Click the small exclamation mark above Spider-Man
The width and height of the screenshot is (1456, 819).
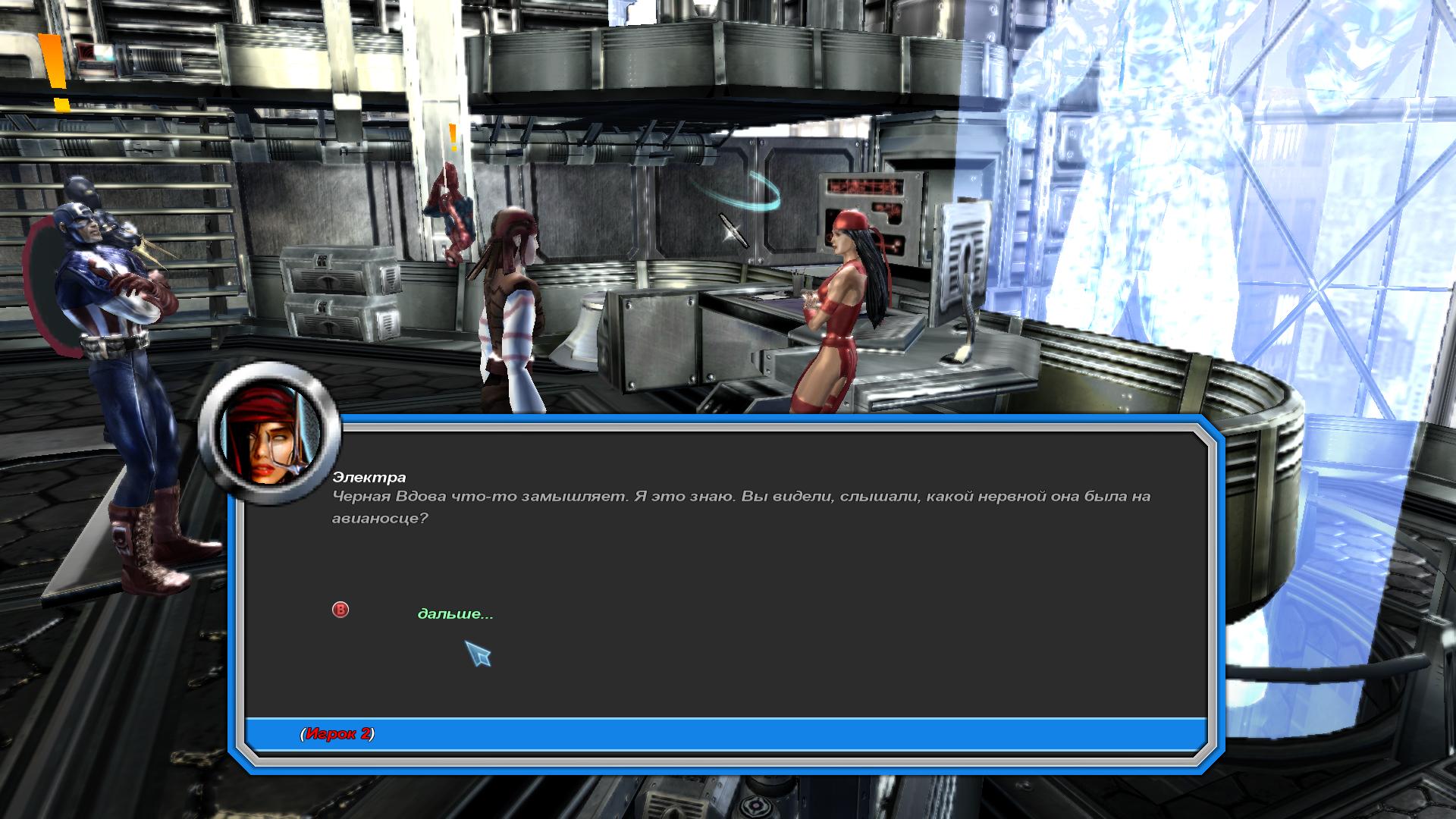click(x=453, y=138)
